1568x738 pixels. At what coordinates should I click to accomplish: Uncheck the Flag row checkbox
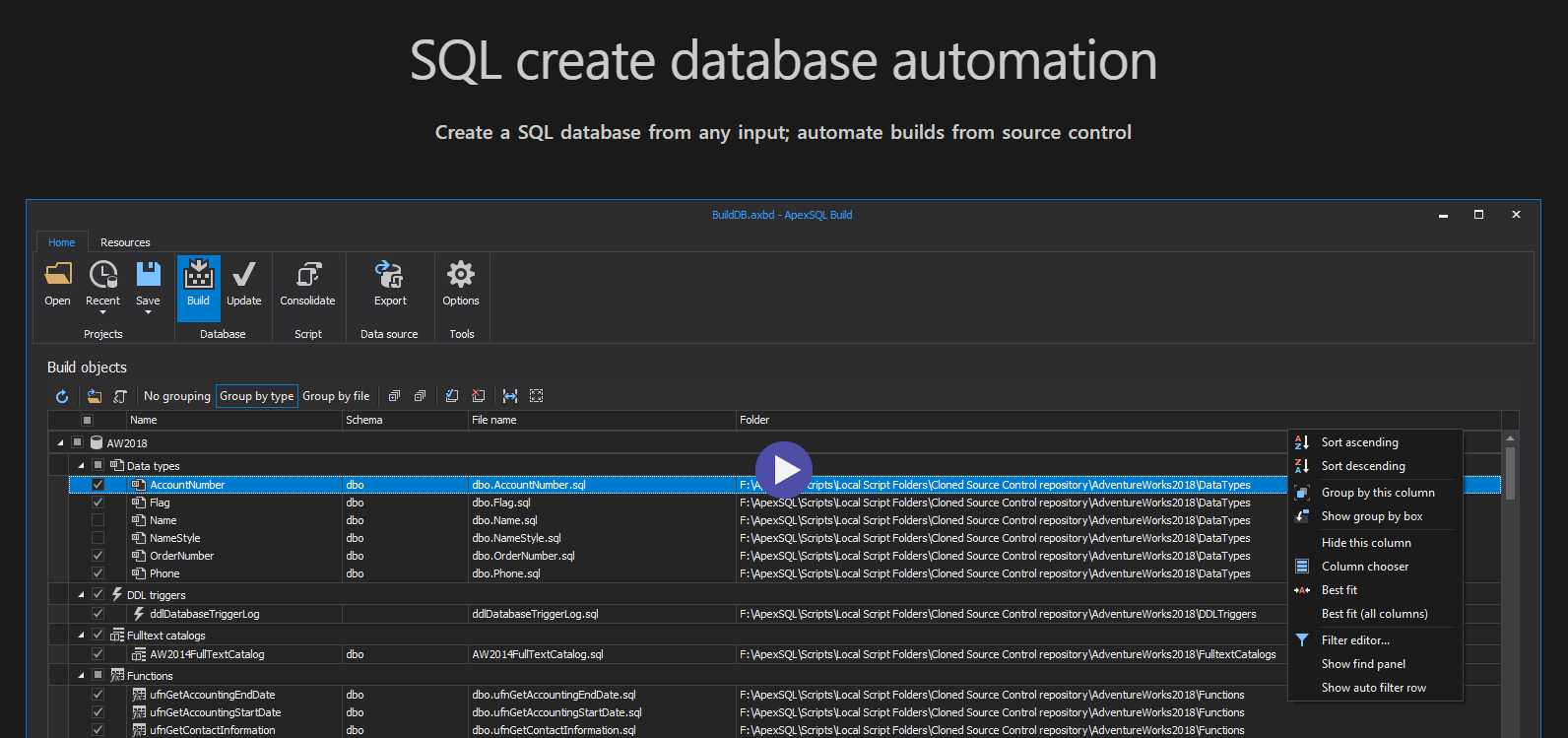pos(98,503)
